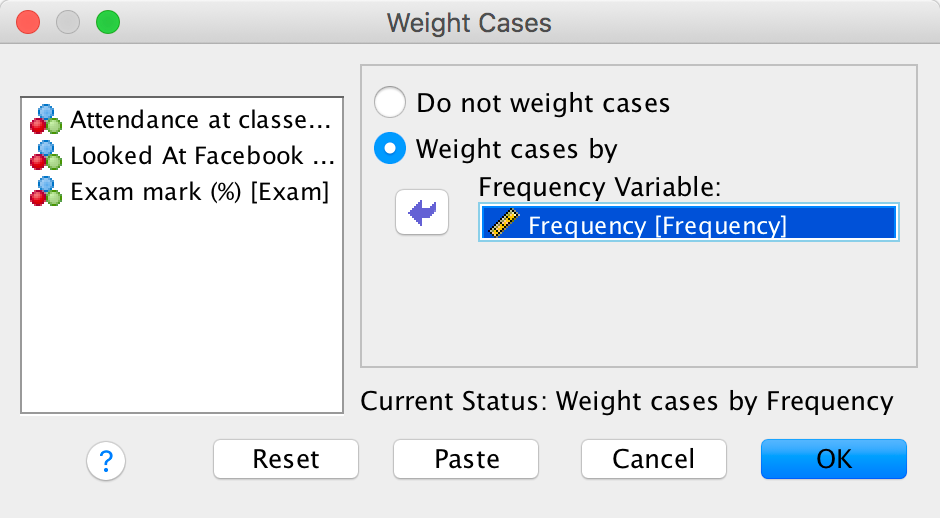Open help with the question mark button

pos(106,460)
